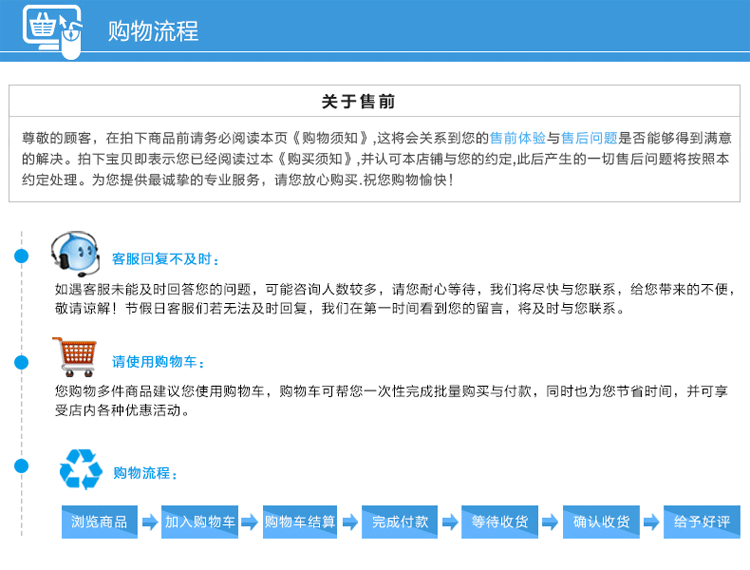Open the 售后问题 blue link
Viewport: 750px width, 570px height.
coord(589,138)
